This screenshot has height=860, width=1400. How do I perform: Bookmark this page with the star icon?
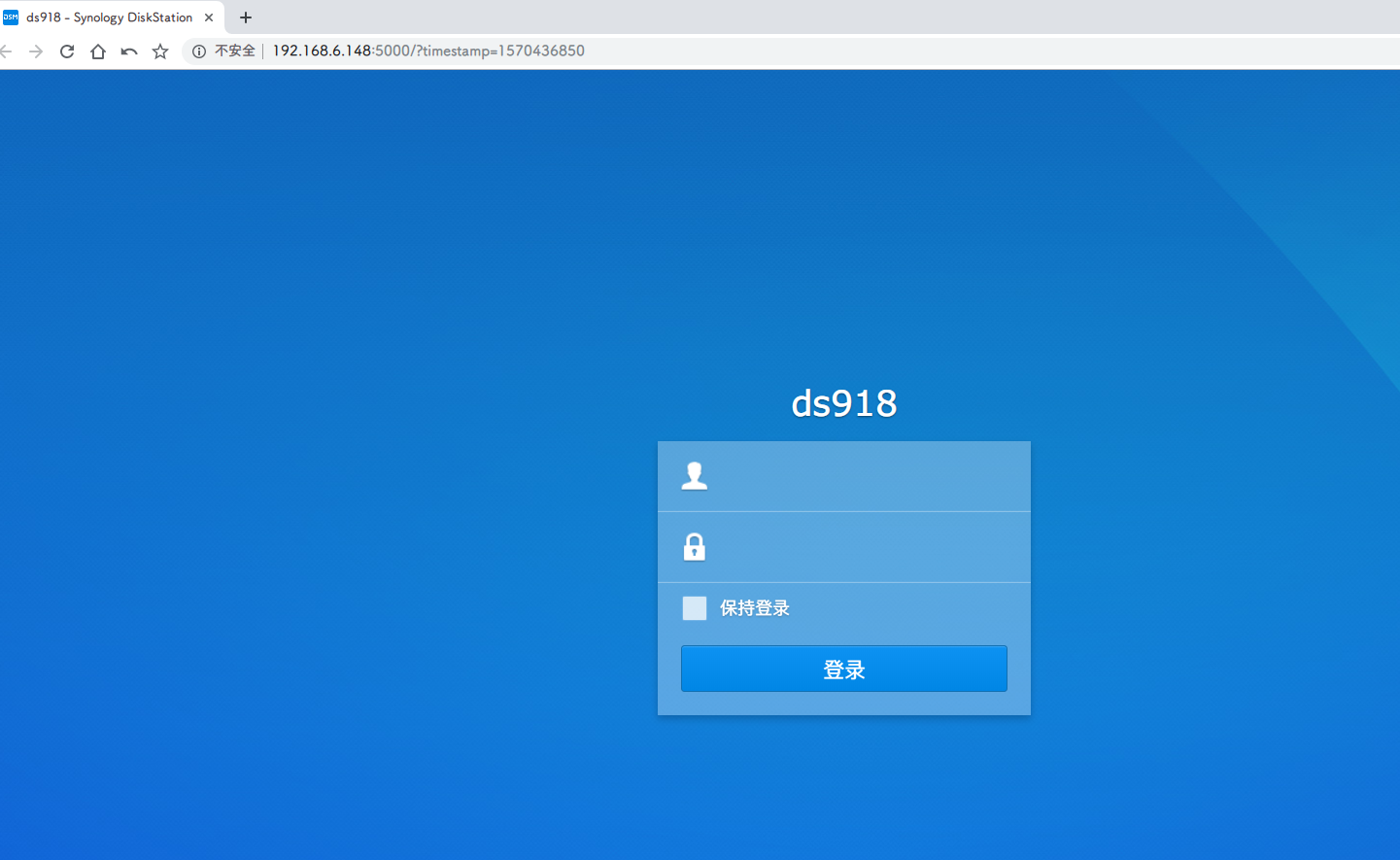[x=160, y=52]
